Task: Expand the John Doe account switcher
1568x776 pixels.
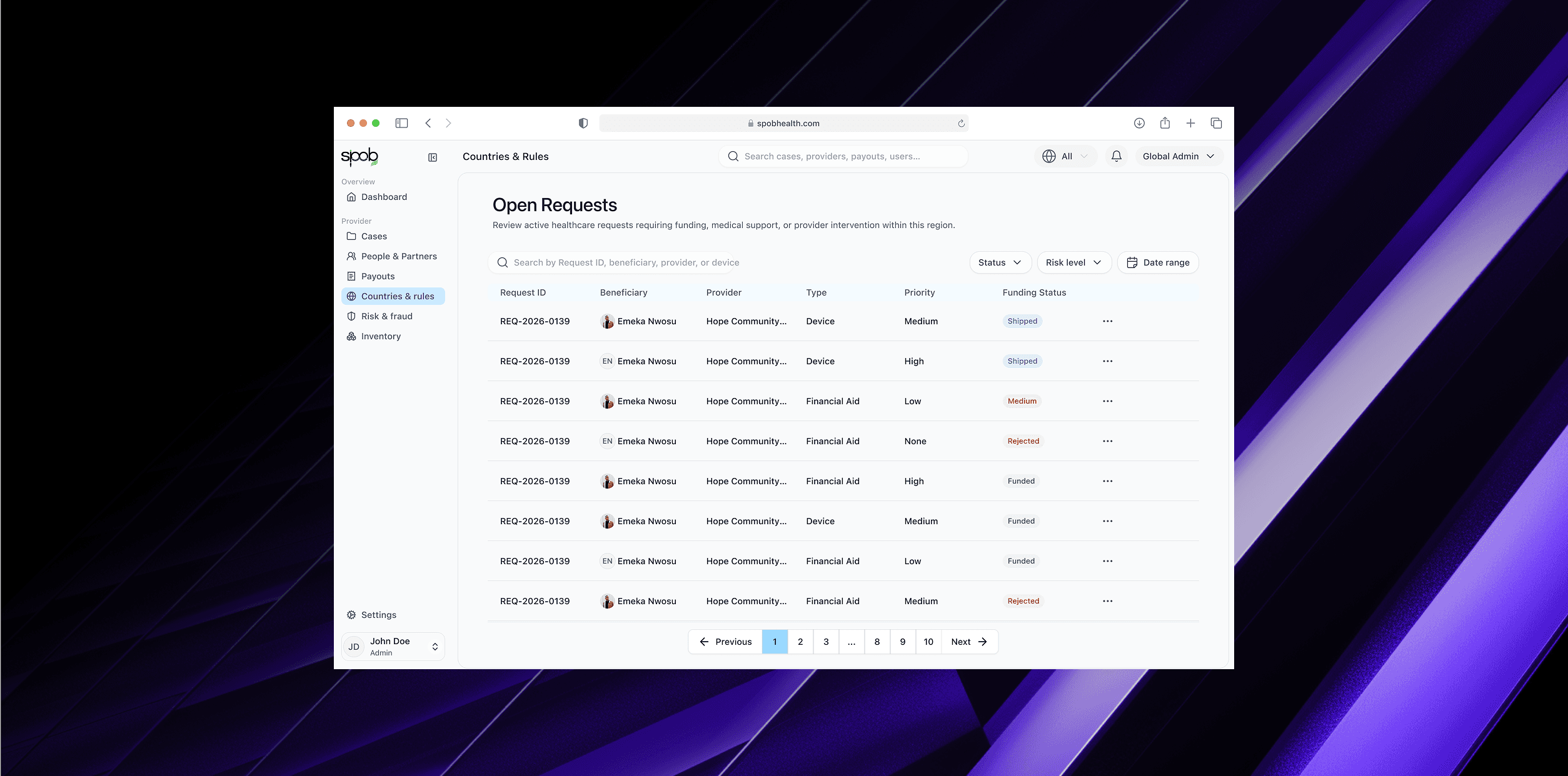Action: pyautogui.click(x=393, y=647)
